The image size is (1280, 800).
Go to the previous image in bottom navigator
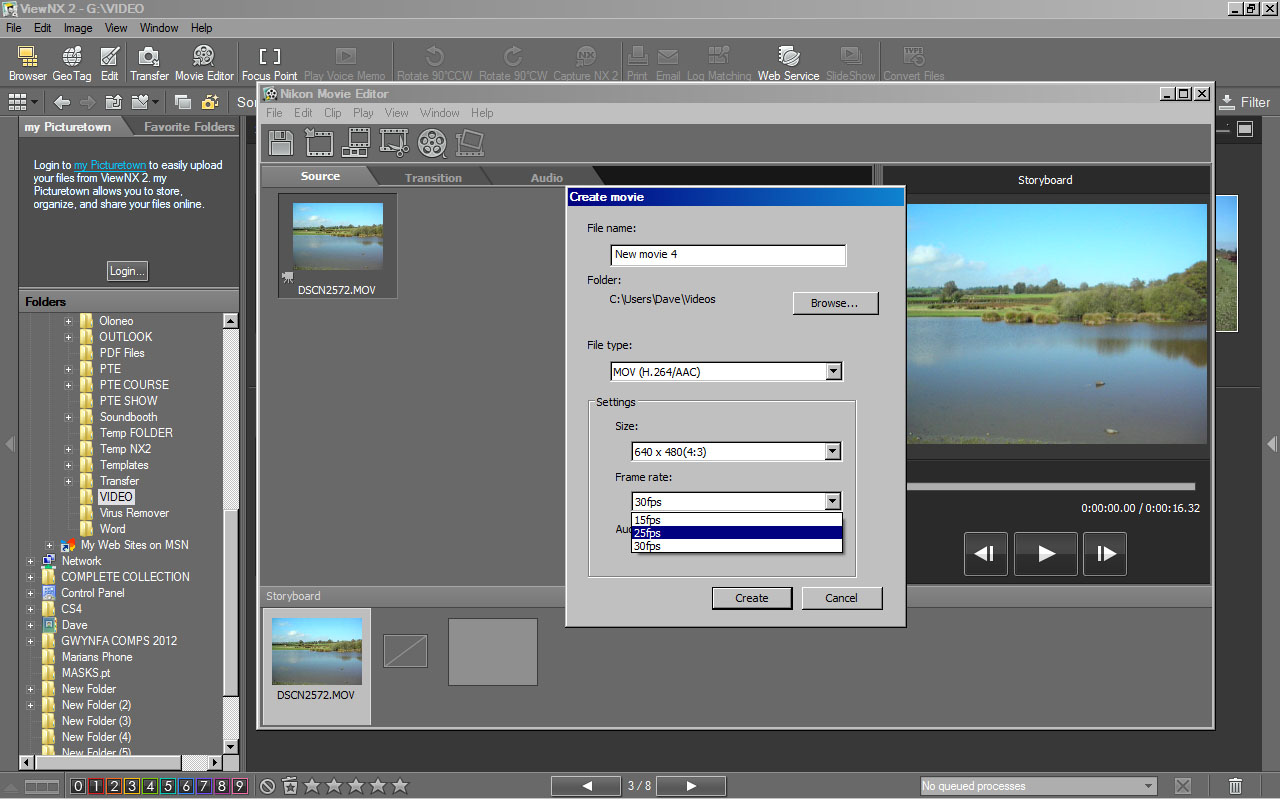pos(587,786)
